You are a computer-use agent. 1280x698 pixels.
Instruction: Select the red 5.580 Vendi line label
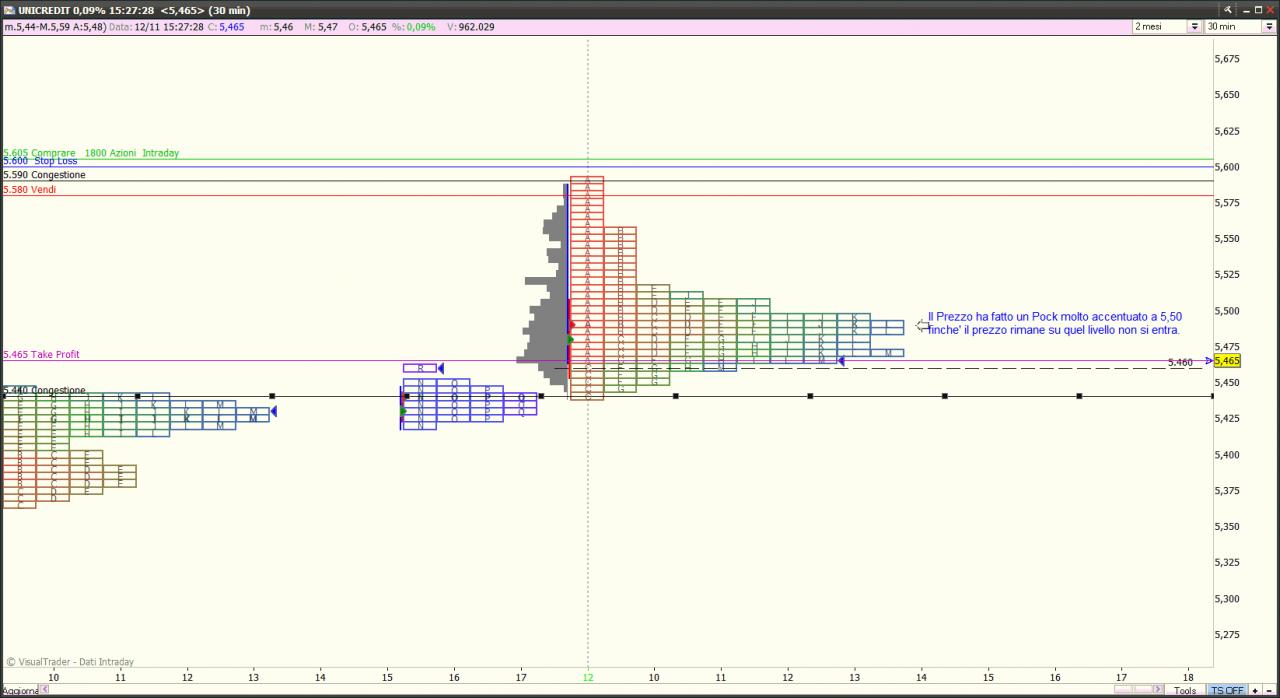tap(30, 189)
